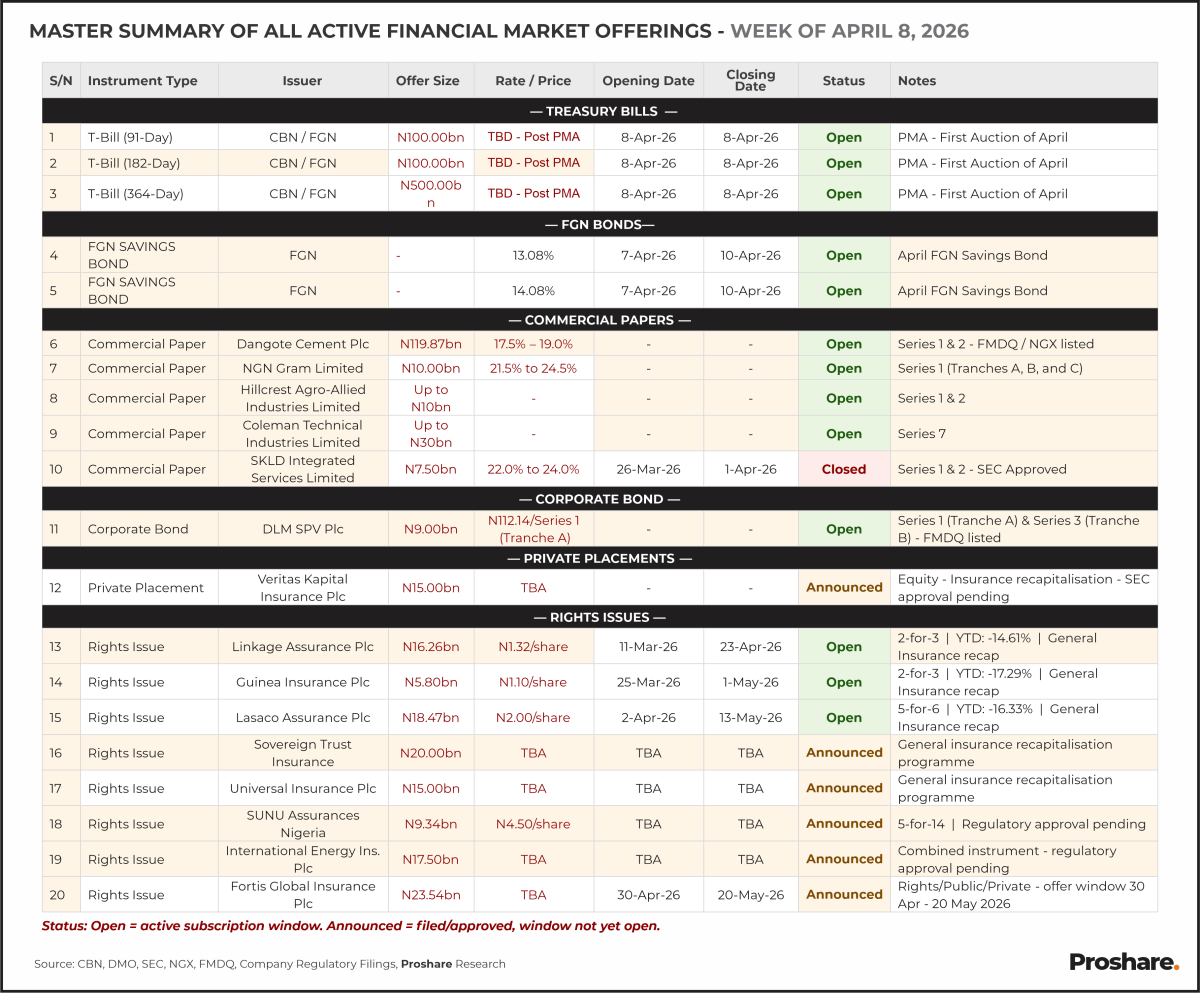Image resolution: width=1200 pixels, height=993 pixels.
Task: Click the '17.5% – 19.0%' rate cell
Action: click(533, 344)
